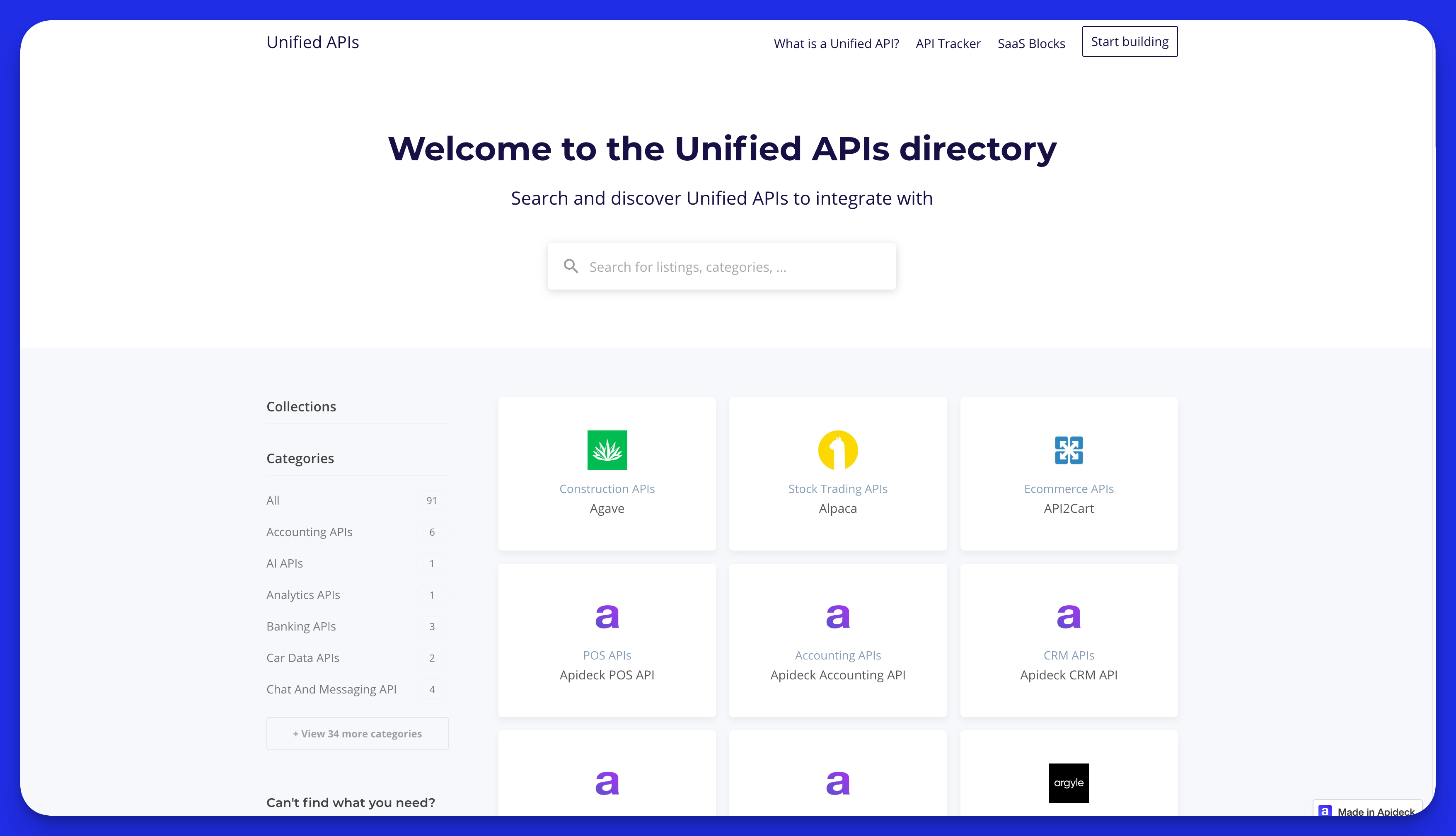Filter by Accounting APIs category
The width and height of the screenshot is (1456, 836).
[309, 532]
